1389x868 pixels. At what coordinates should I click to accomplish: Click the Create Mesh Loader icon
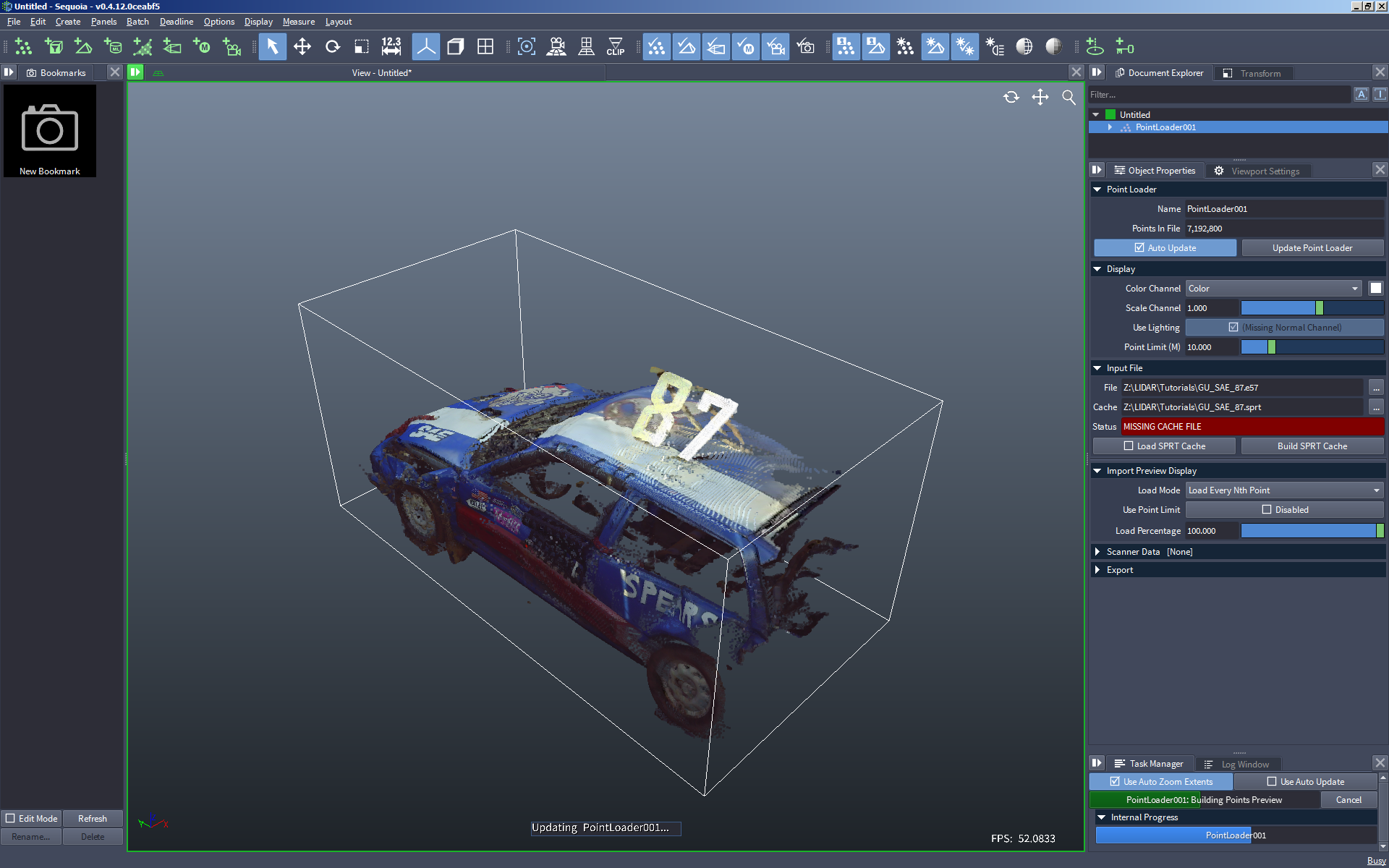point(113,47)
